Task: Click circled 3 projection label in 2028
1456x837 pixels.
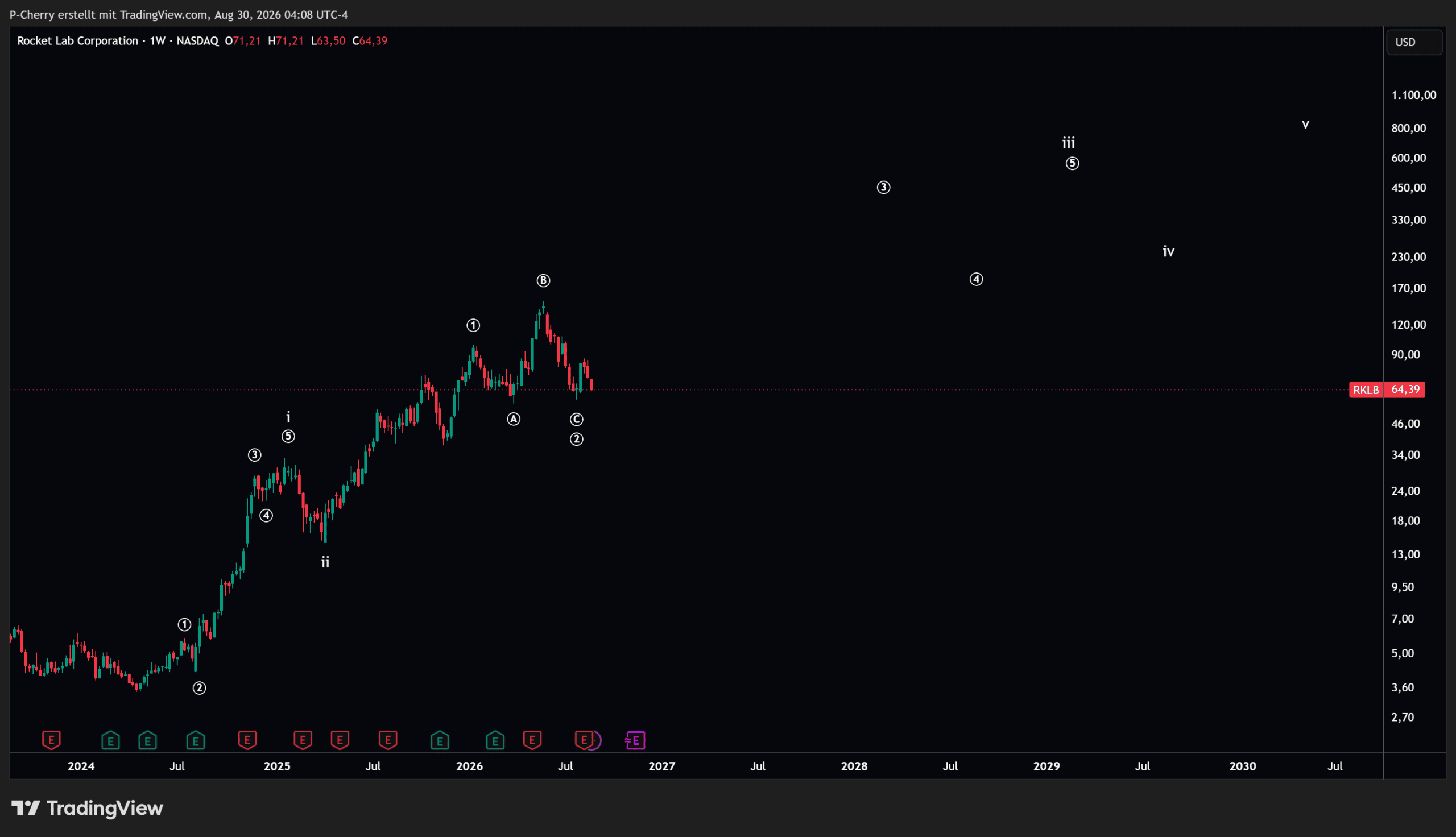Action: (x=883, y=188)
